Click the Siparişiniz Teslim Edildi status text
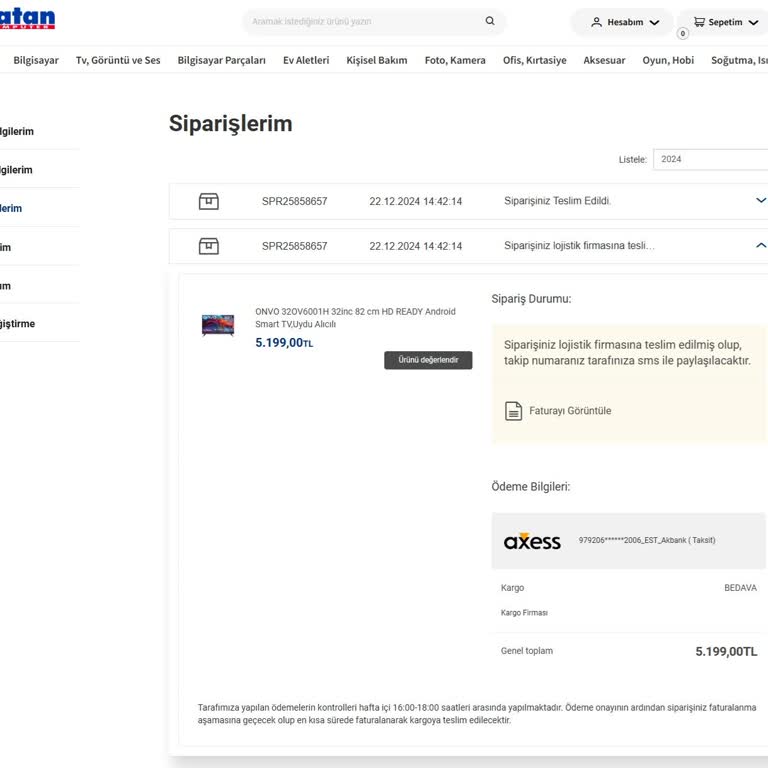The width and height of the screenshot is (768, 768). click(x=557, y=201)
